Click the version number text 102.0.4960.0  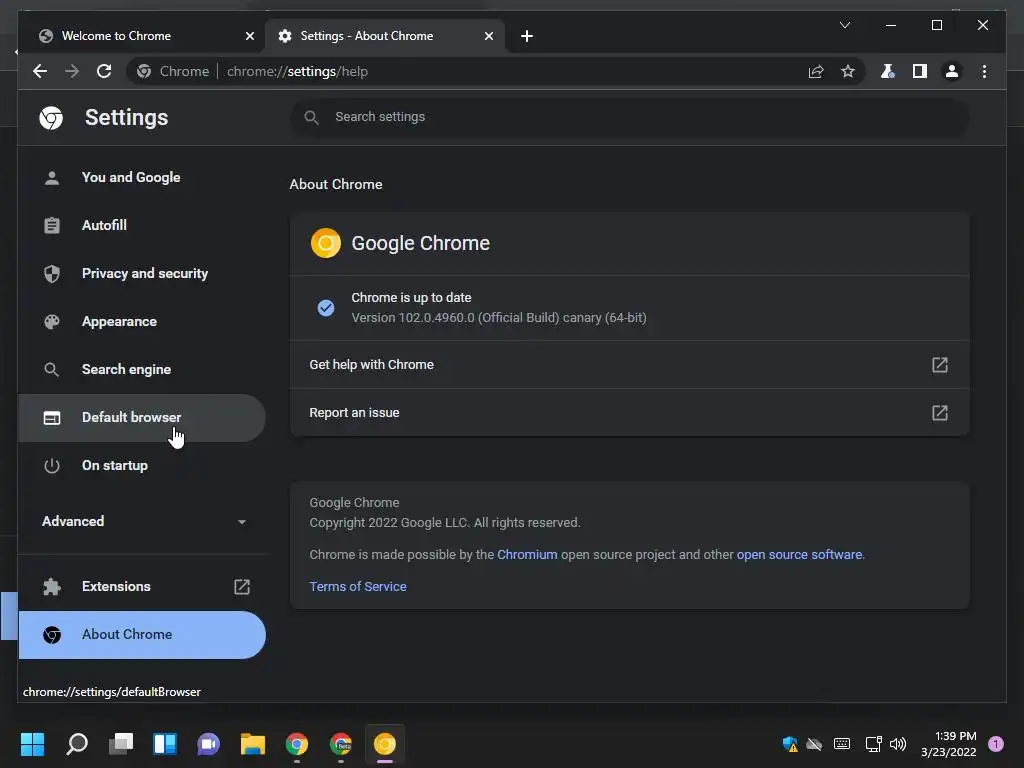(436, 318)
